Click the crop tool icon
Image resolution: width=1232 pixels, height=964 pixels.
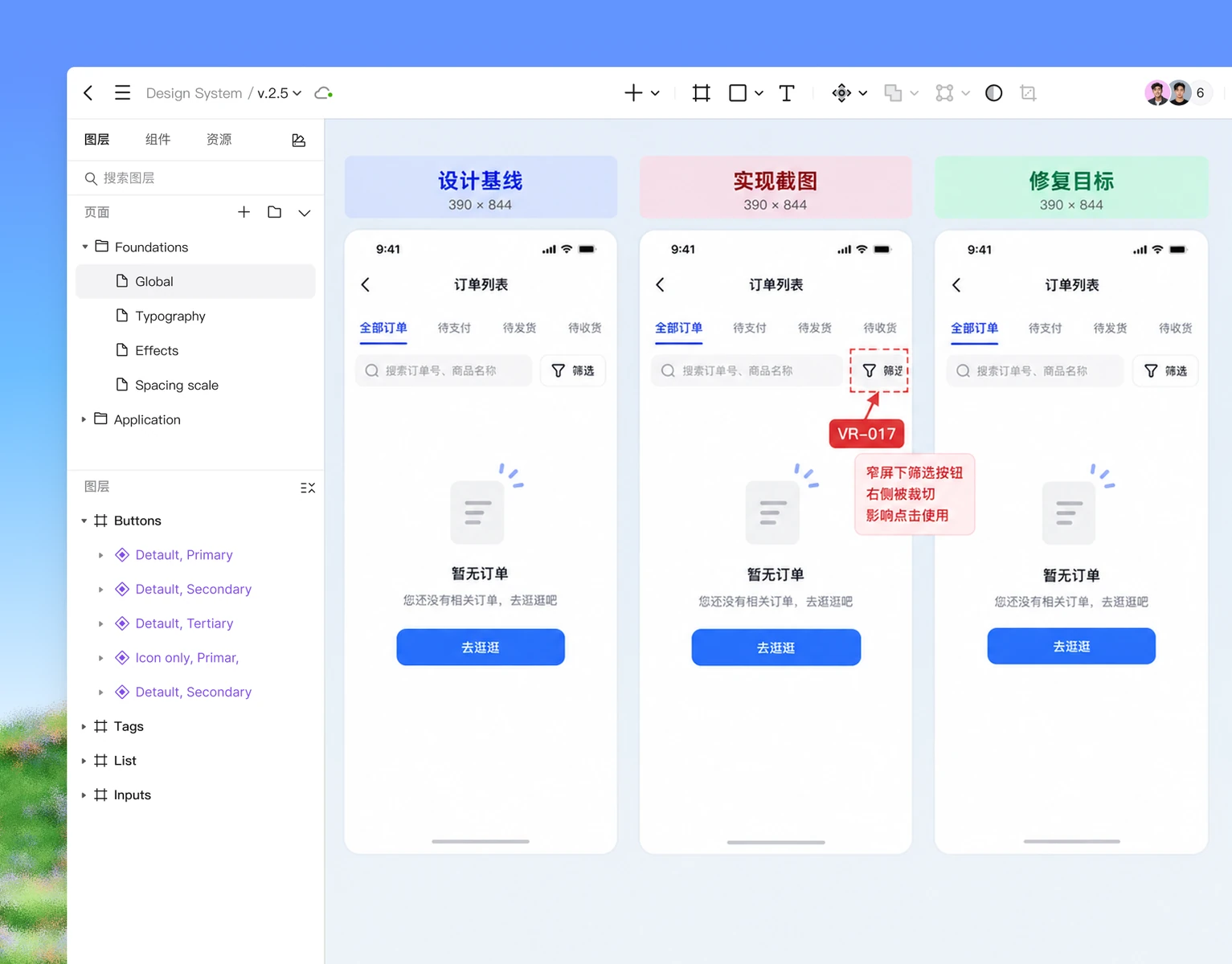point(1028,93)
